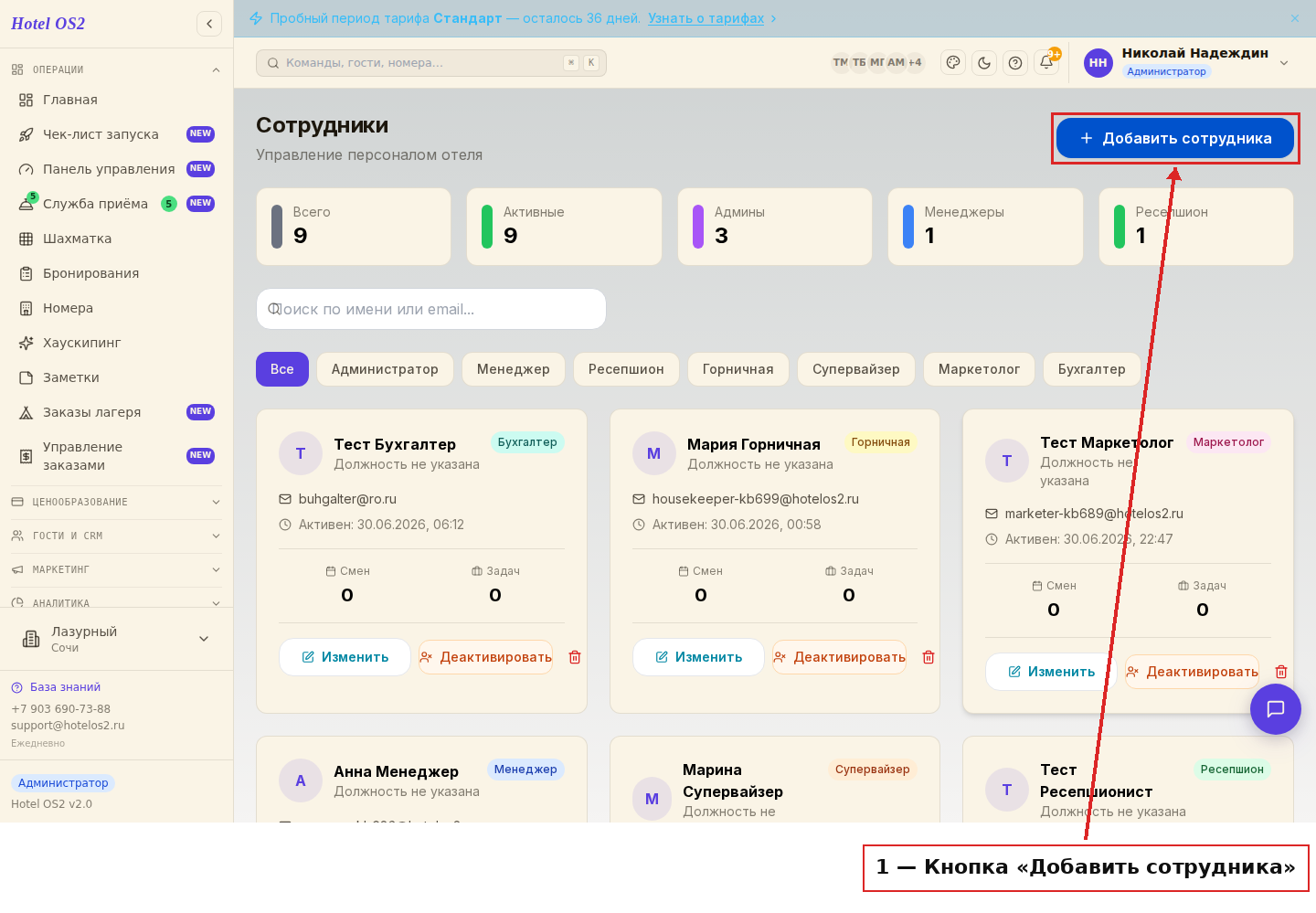1316x913 pixels.
Task: Collapse the sidebar with the chevron button
Action: (x=209, y=24)
